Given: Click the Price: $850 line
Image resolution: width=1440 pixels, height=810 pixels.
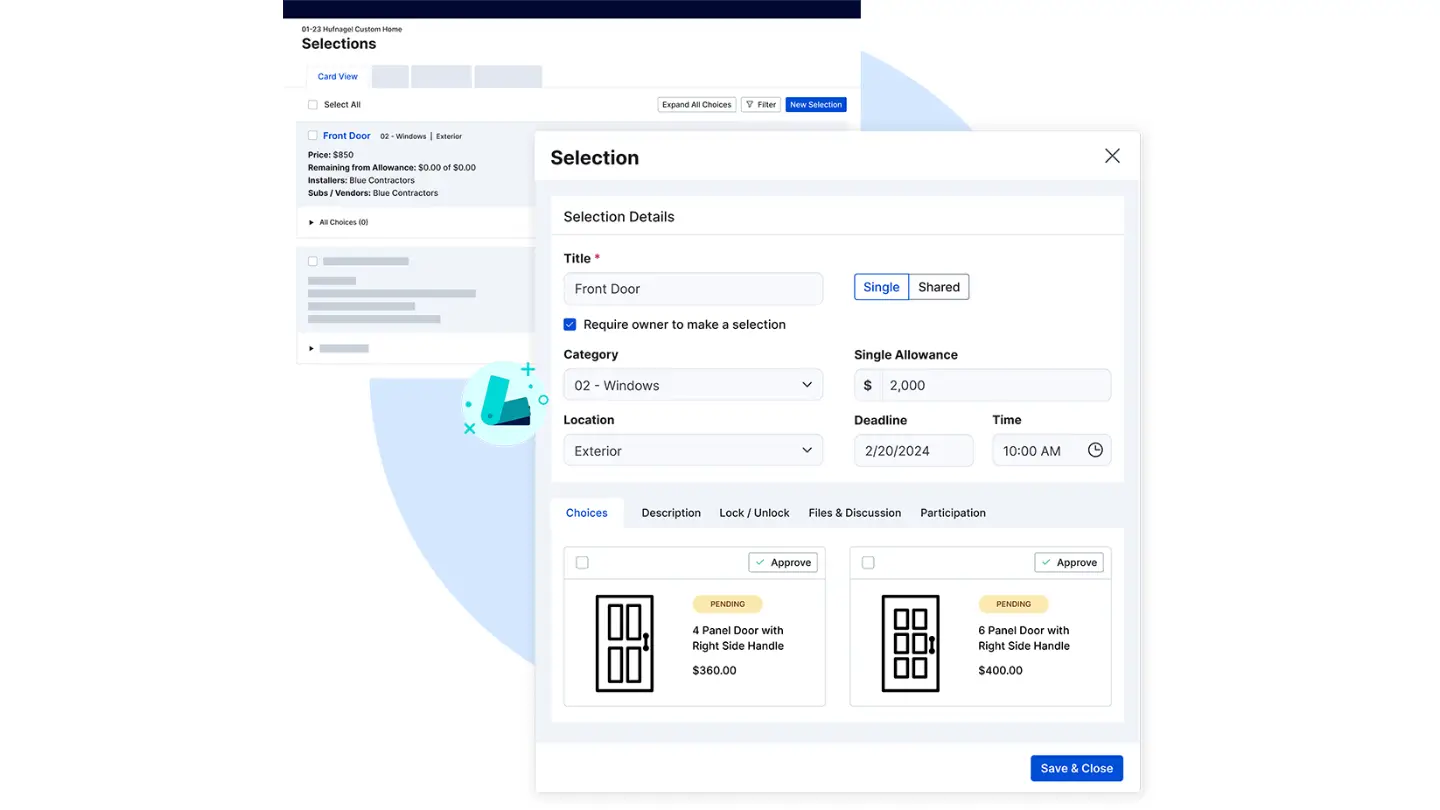Looking at the screenshot, I should 331,155.
